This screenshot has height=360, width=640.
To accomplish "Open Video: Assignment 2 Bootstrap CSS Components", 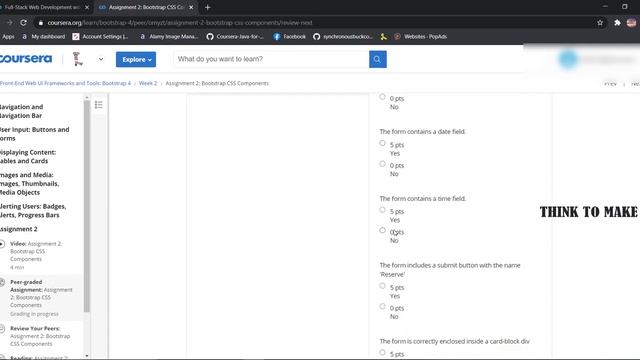I will [36, 251].
